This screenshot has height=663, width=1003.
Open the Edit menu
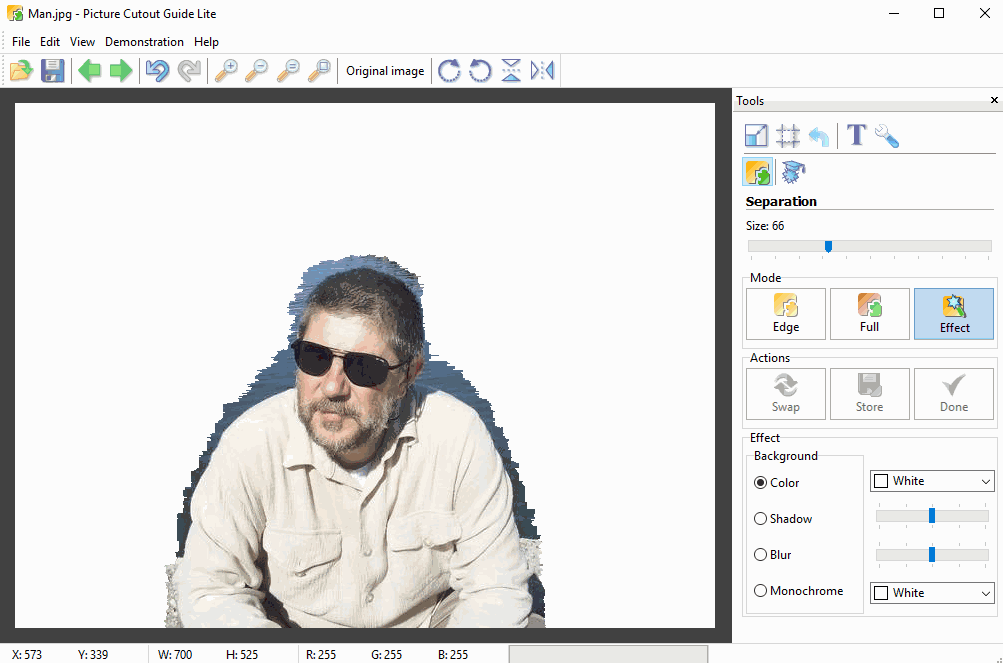(50, 42)
